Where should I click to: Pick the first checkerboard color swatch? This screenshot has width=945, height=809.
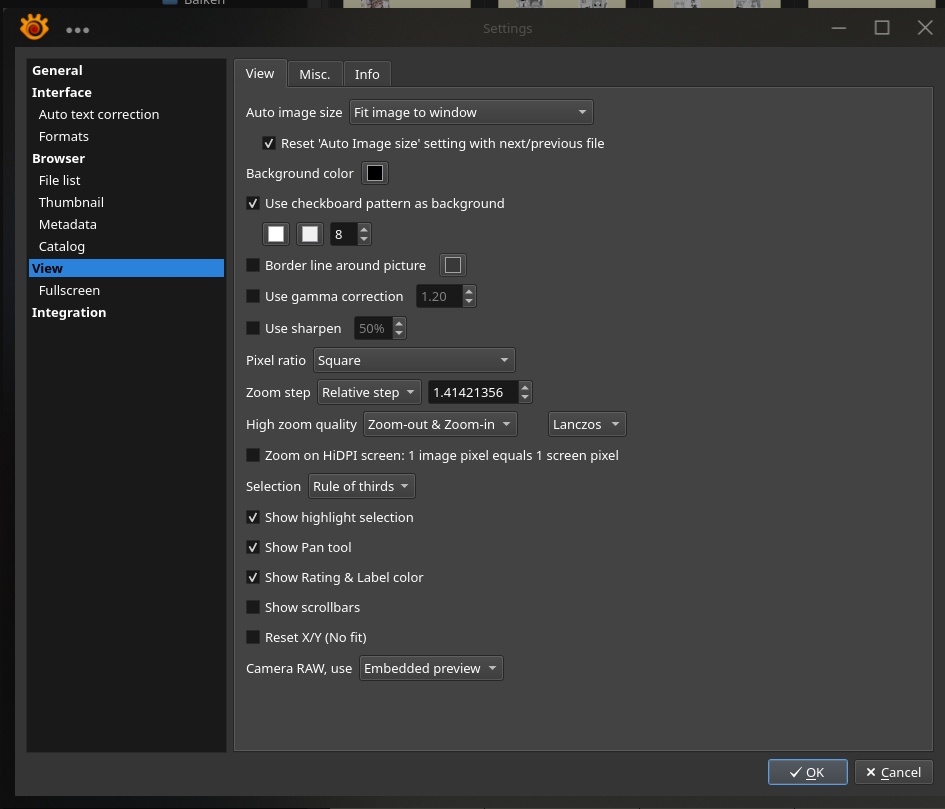pos(277,234)
